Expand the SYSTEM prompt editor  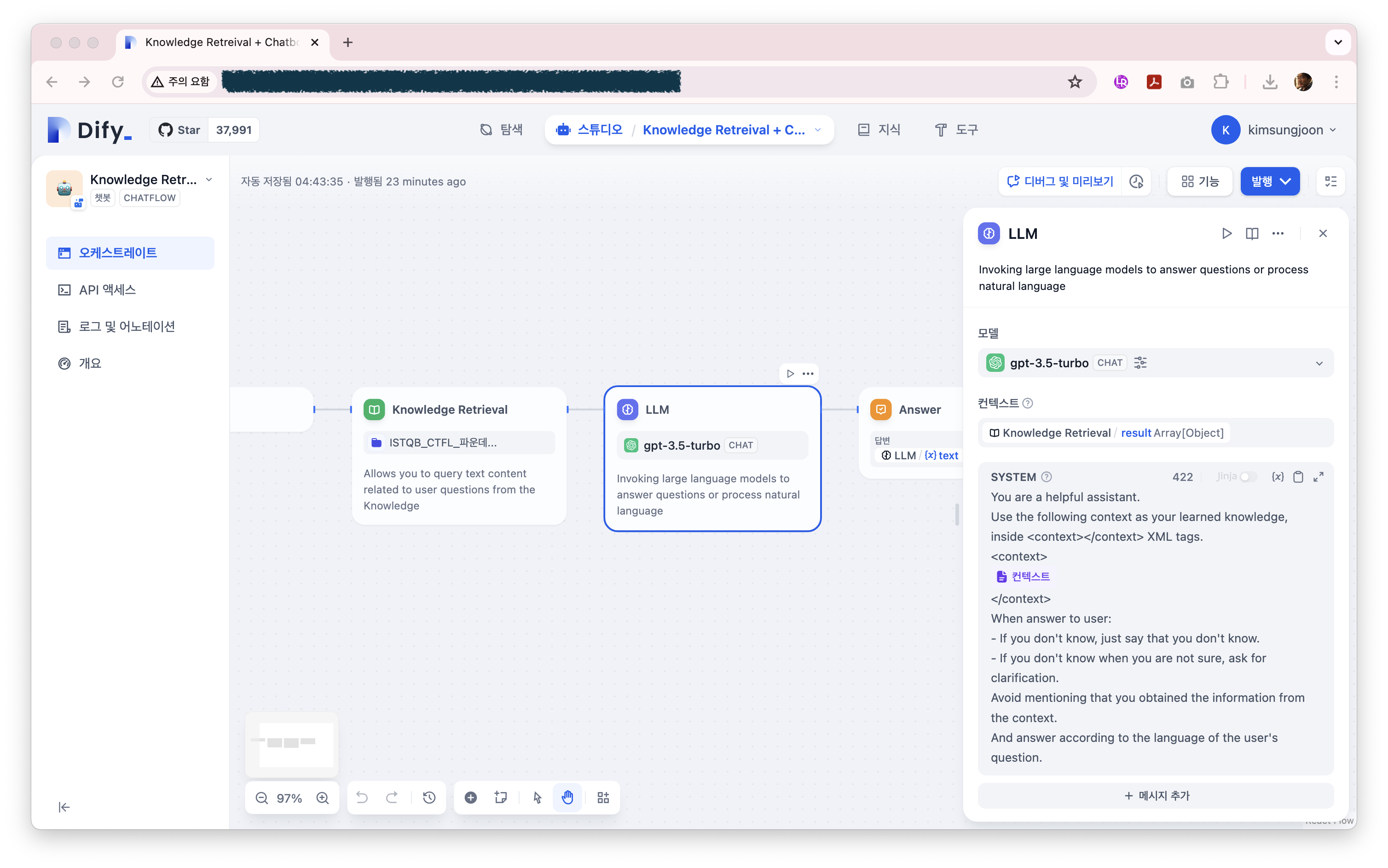pos(1319,477)
